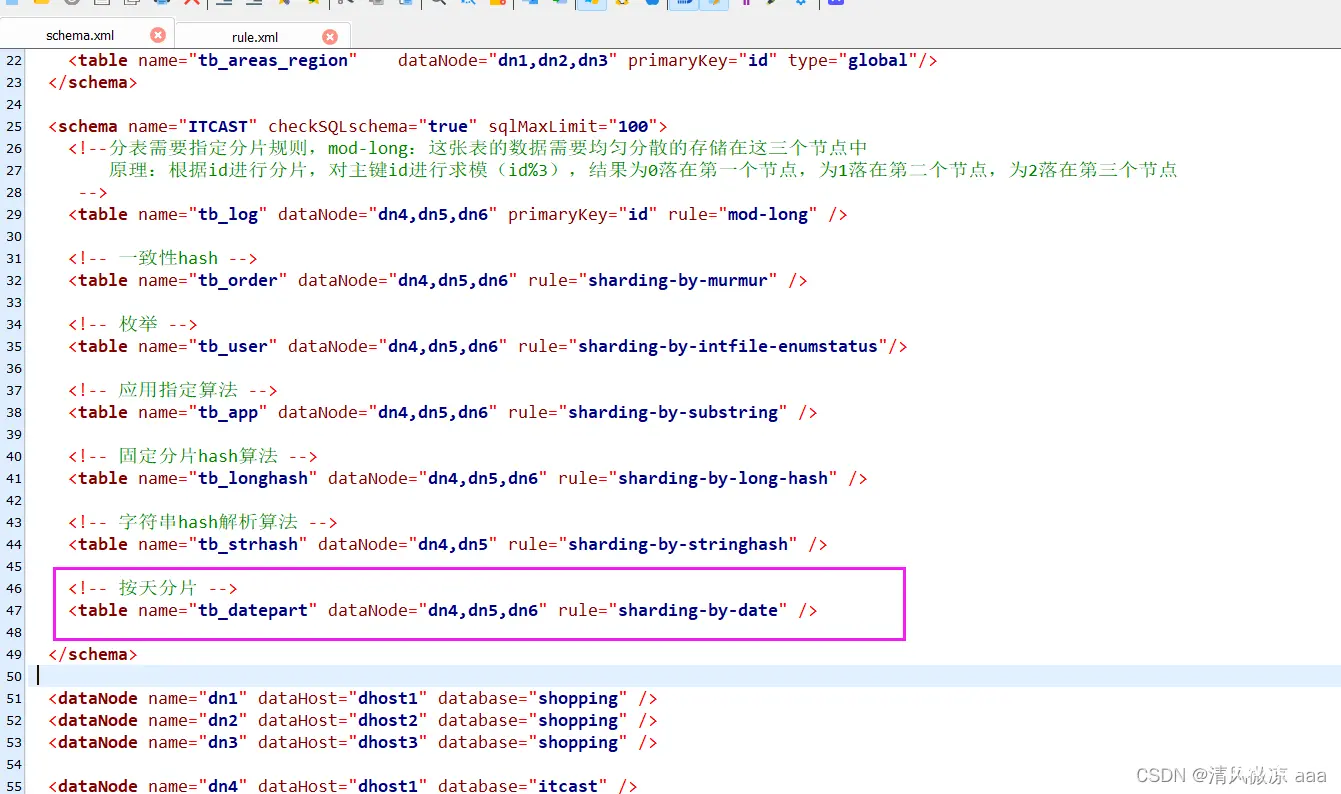Screen dimensions: 1341x794
Task: Select line number 47 in margin
Action: tap(13, 610)
